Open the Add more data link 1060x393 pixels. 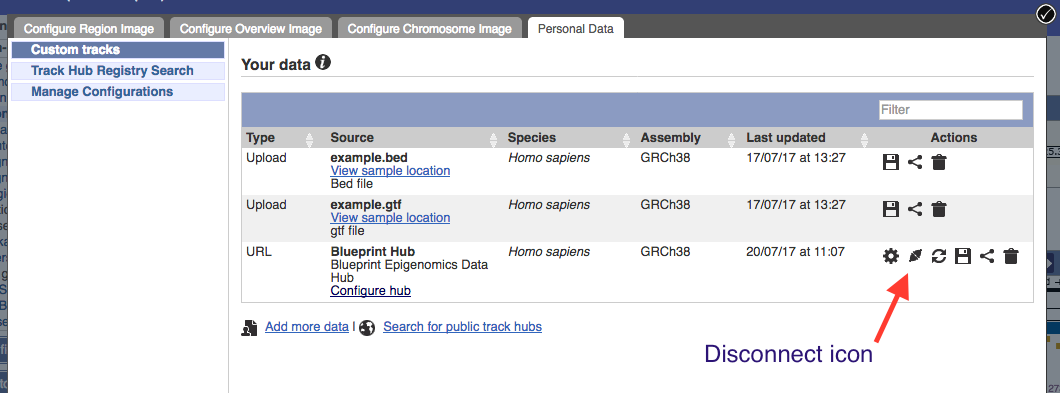click(306, 327)
